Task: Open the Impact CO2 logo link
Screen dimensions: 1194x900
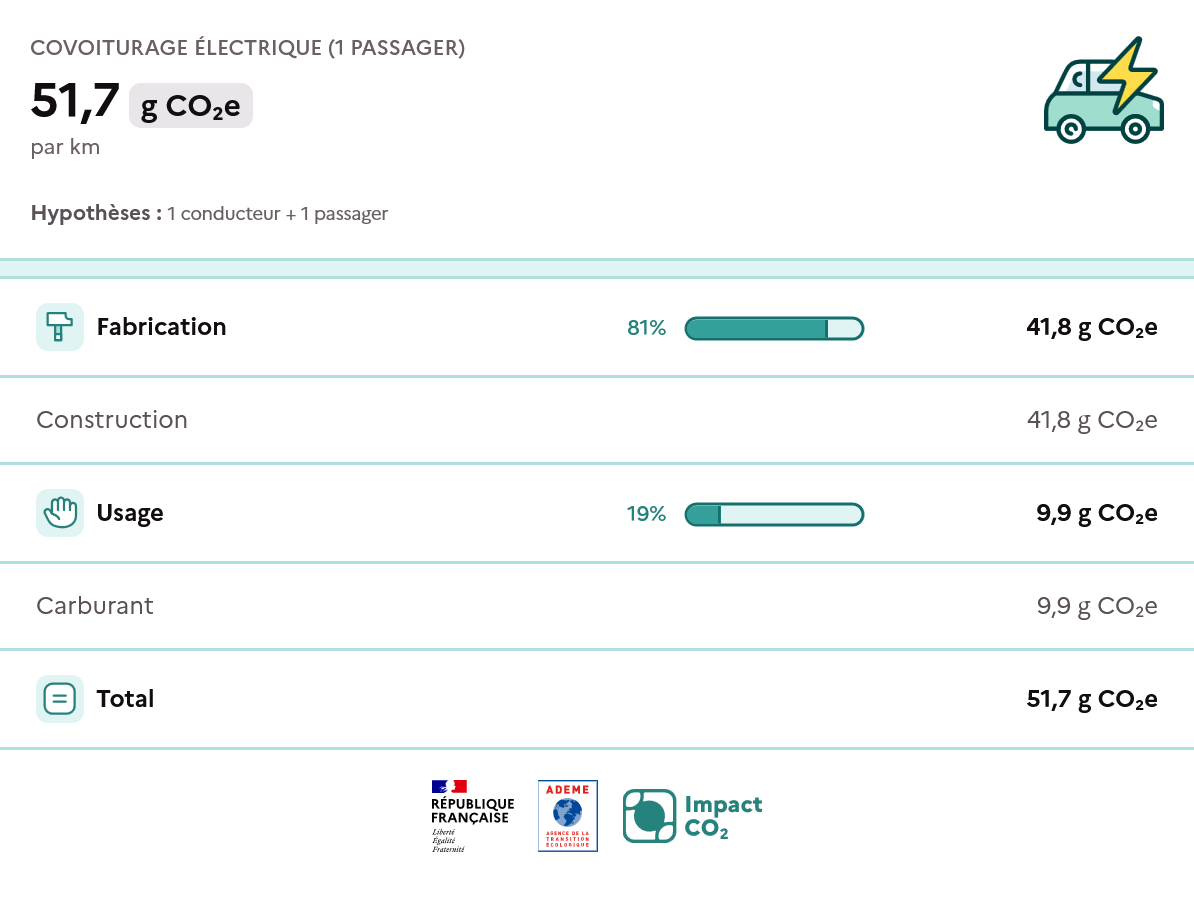Action: [x=692, y=816]
